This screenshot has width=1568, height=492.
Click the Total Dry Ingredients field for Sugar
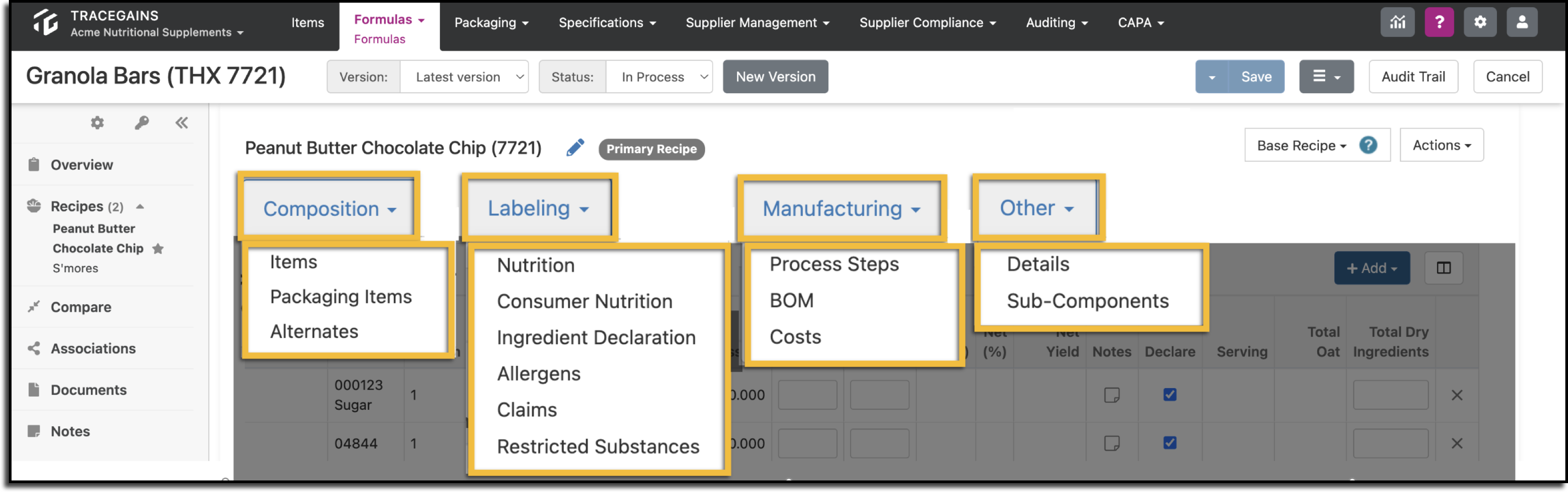click(1390, 395)
